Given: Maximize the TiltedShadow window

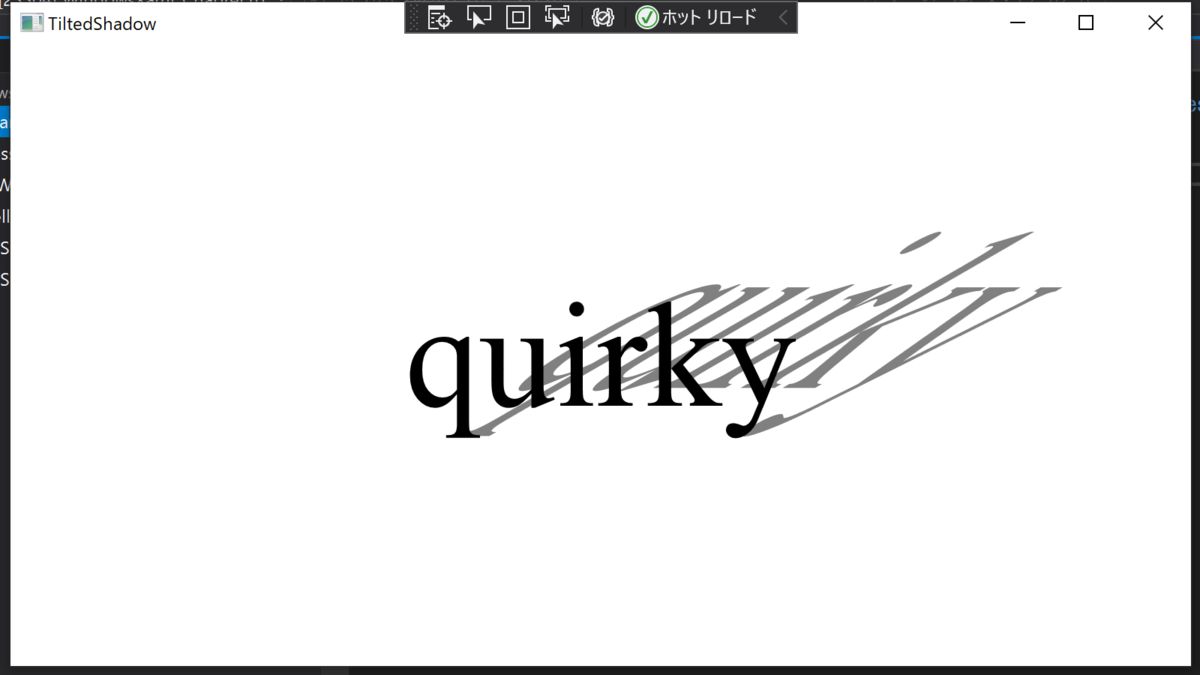Looking at the screenshot, I should pyautogui.click(x=1085, y=22).
